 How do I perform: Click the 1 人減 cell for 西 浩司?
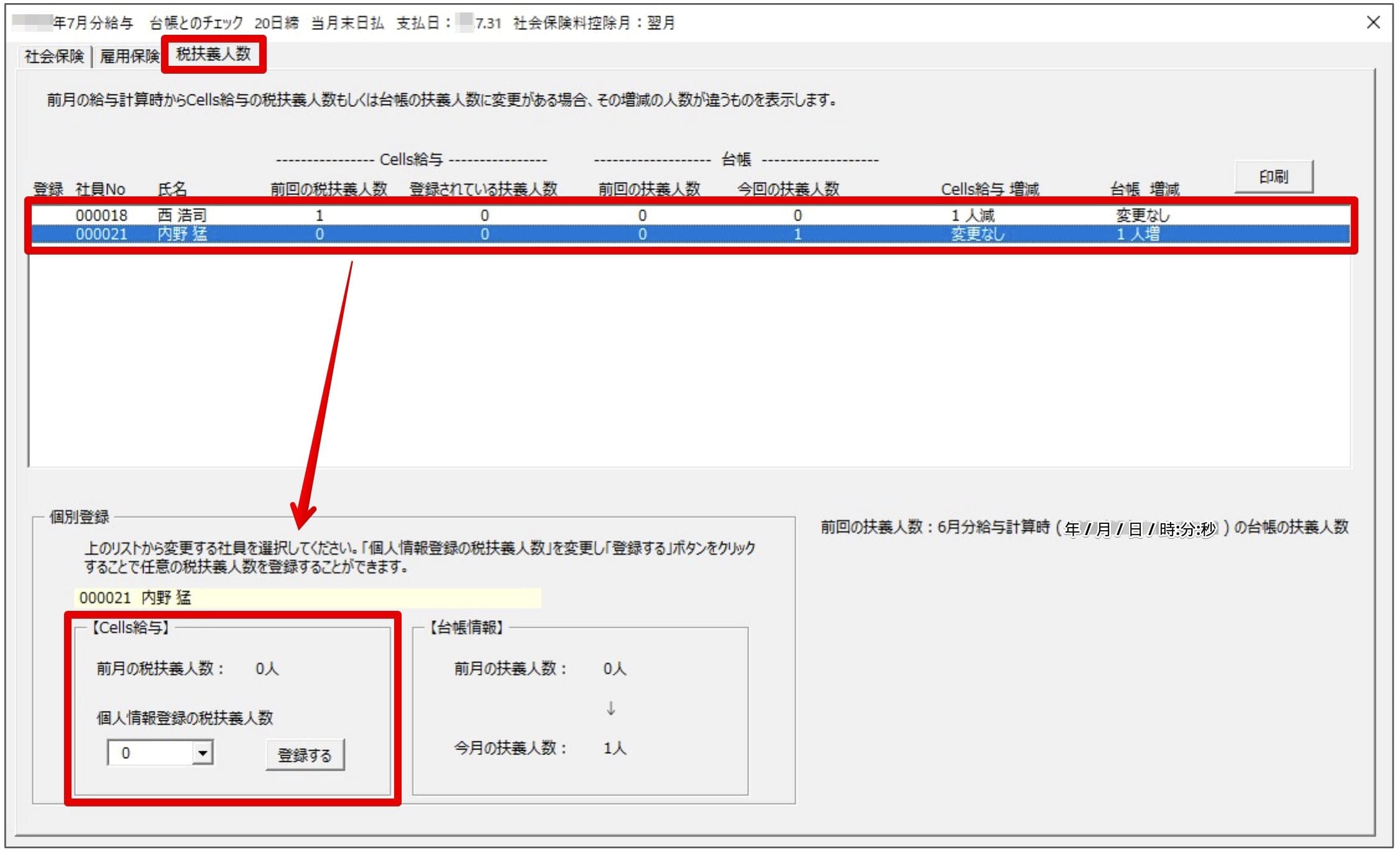[x=972, y=215]
